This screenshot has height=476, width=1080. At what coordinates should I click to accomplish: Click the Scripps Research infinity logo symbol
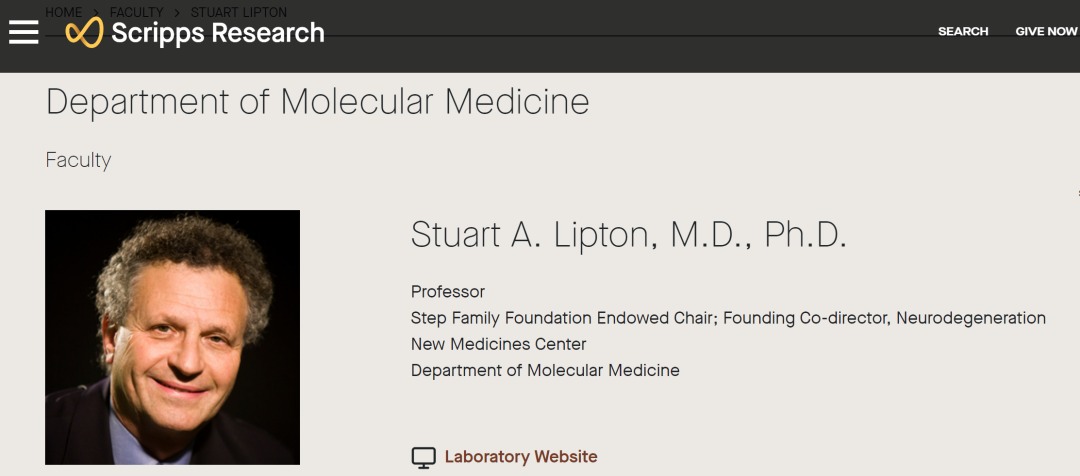84,32
